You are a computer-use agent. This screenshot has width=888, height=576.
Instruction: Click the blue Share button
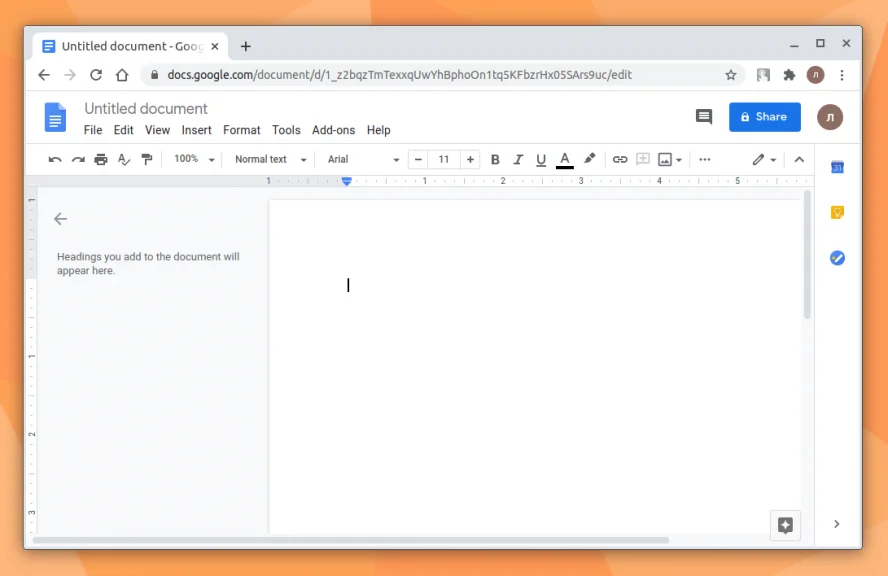click(x=765, y=117)
